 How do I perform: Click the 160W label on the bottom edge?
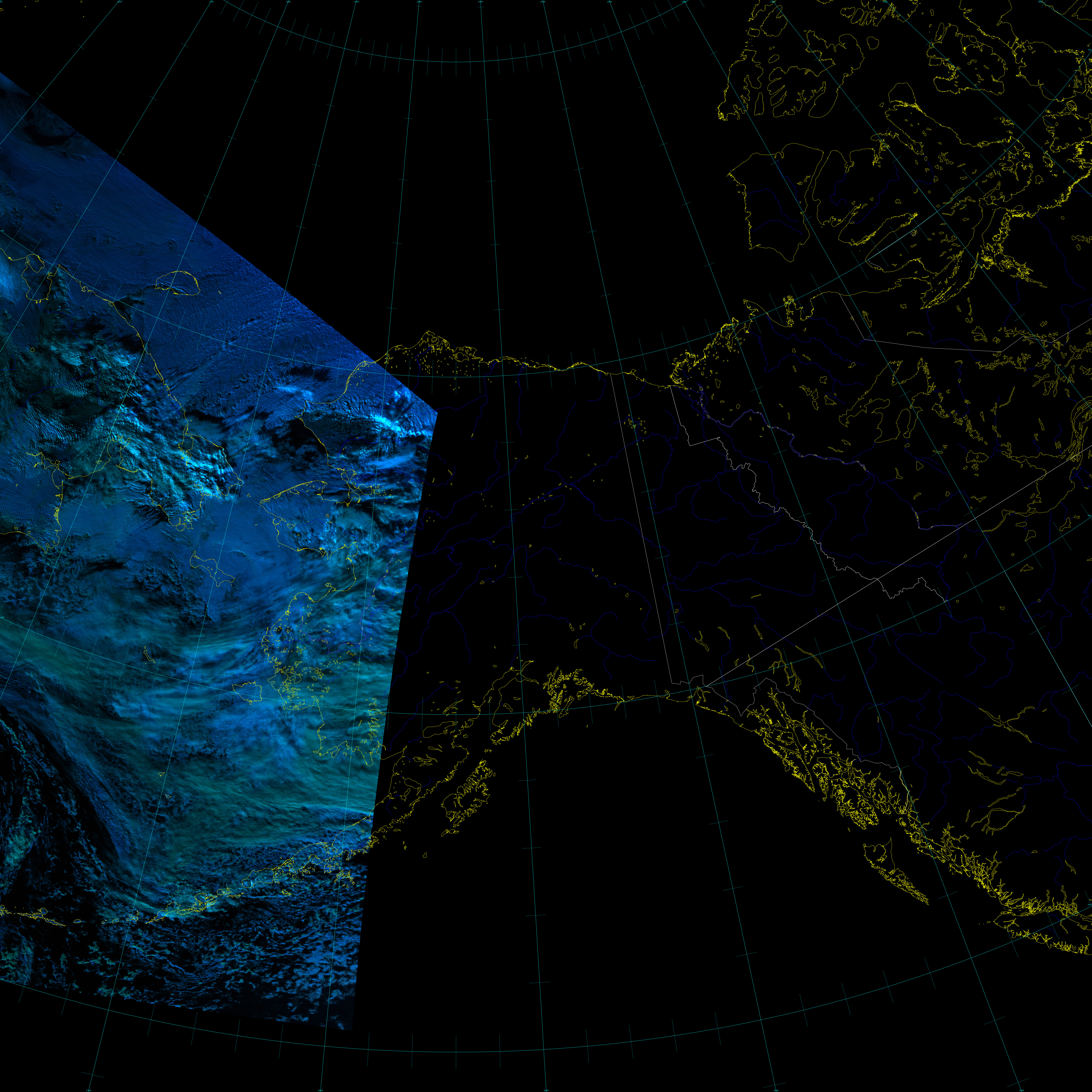(x=321, y=1090)
